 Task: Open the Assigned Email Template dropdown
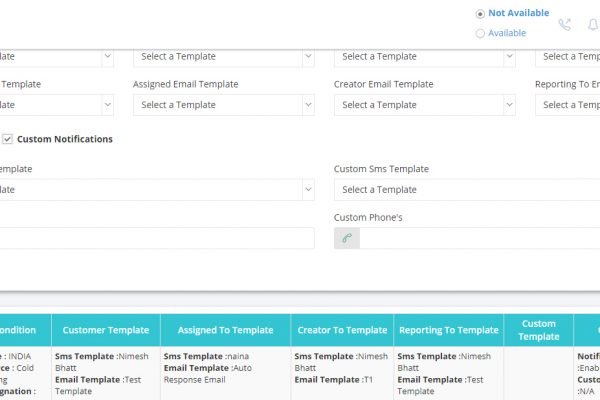(x=224, y=105)
